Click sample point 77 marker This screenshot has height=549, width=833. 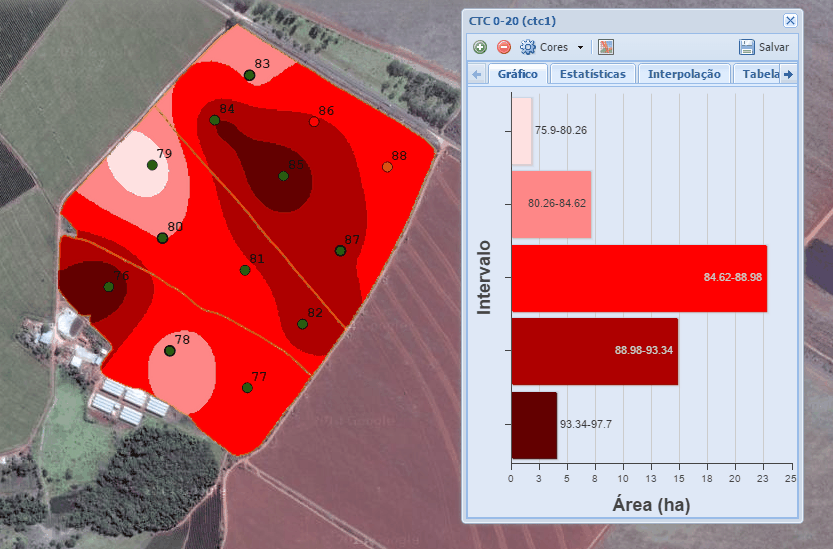[247, 388]
